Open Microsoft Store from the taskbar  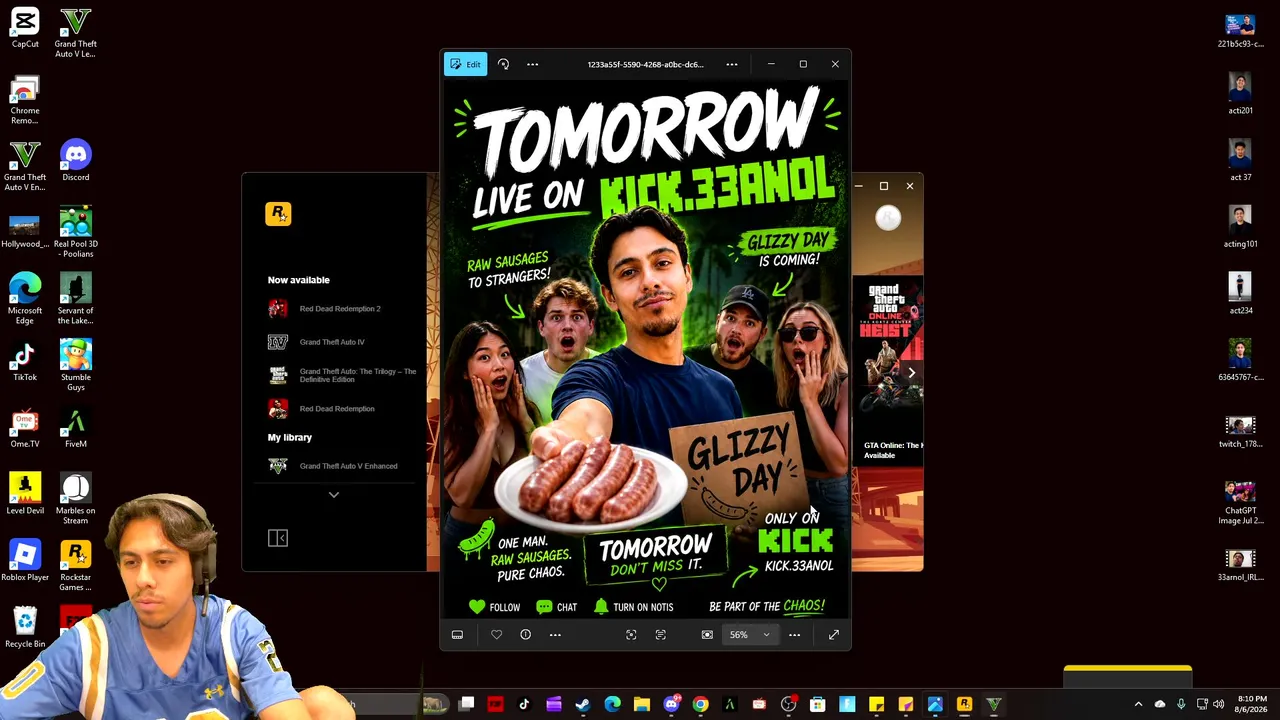(817, 705)
